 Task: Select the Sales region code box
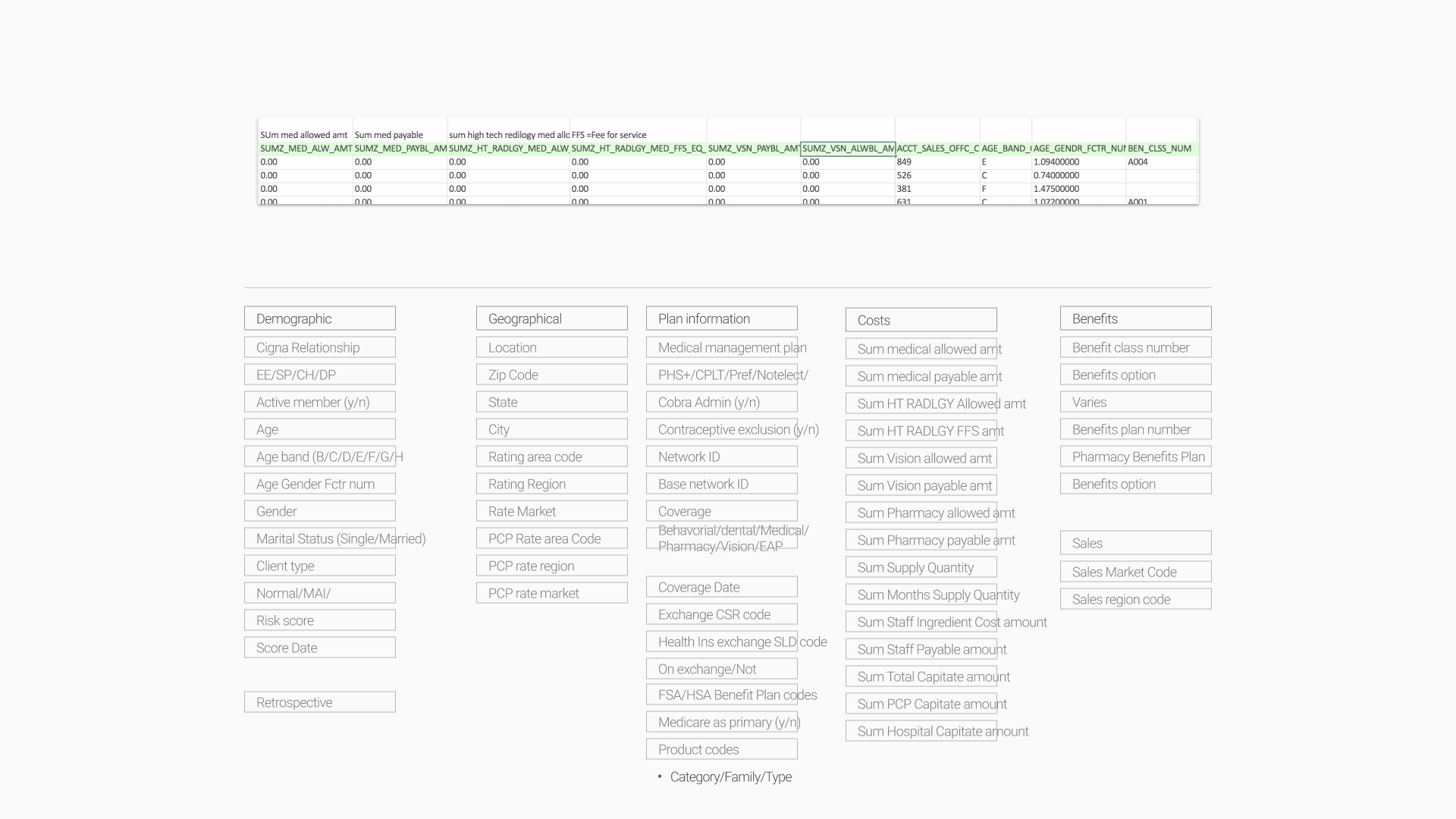[x=1136, y=599]
